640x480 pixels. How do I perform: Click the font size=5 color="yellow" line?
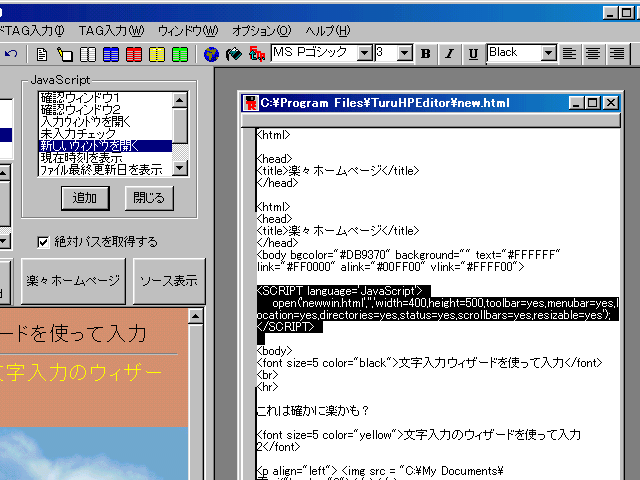tap(419, 435)
